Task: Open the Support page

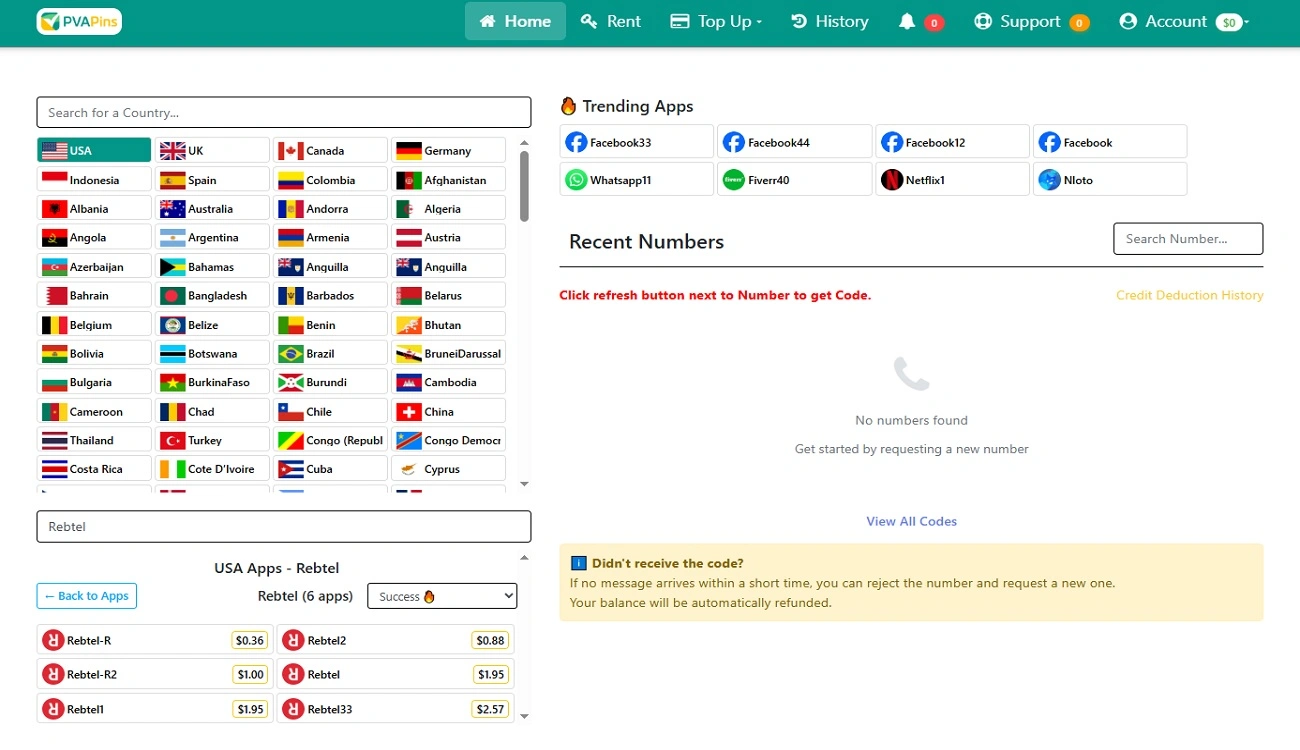Action: (1031, 21)
